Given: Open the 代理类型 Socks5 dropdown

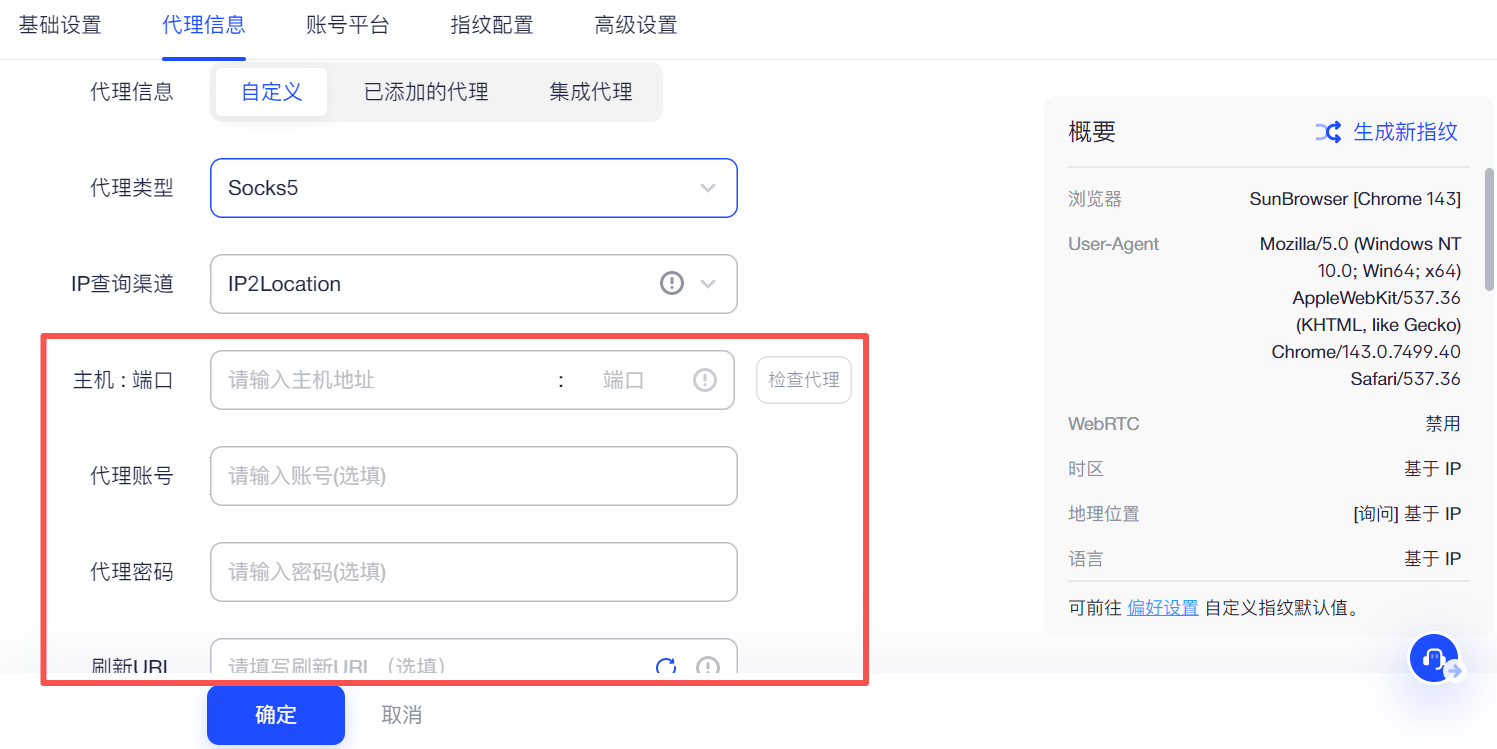Looking at the screenshot, I should (x=473, y=188).
